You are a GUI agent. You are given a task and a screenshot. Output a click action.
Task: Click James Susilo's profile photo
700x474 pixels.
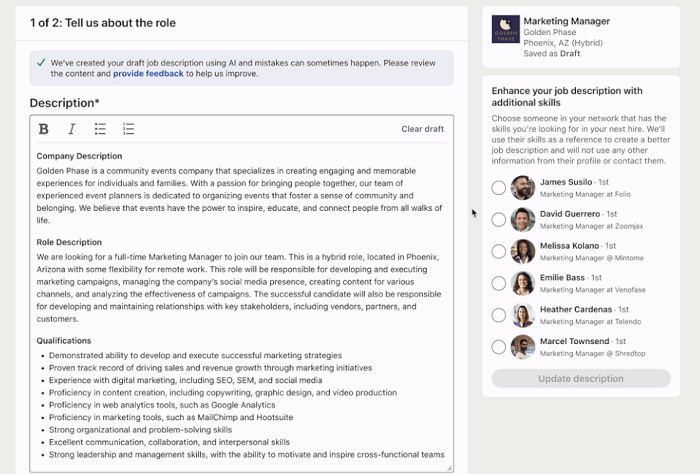(523, 188)
